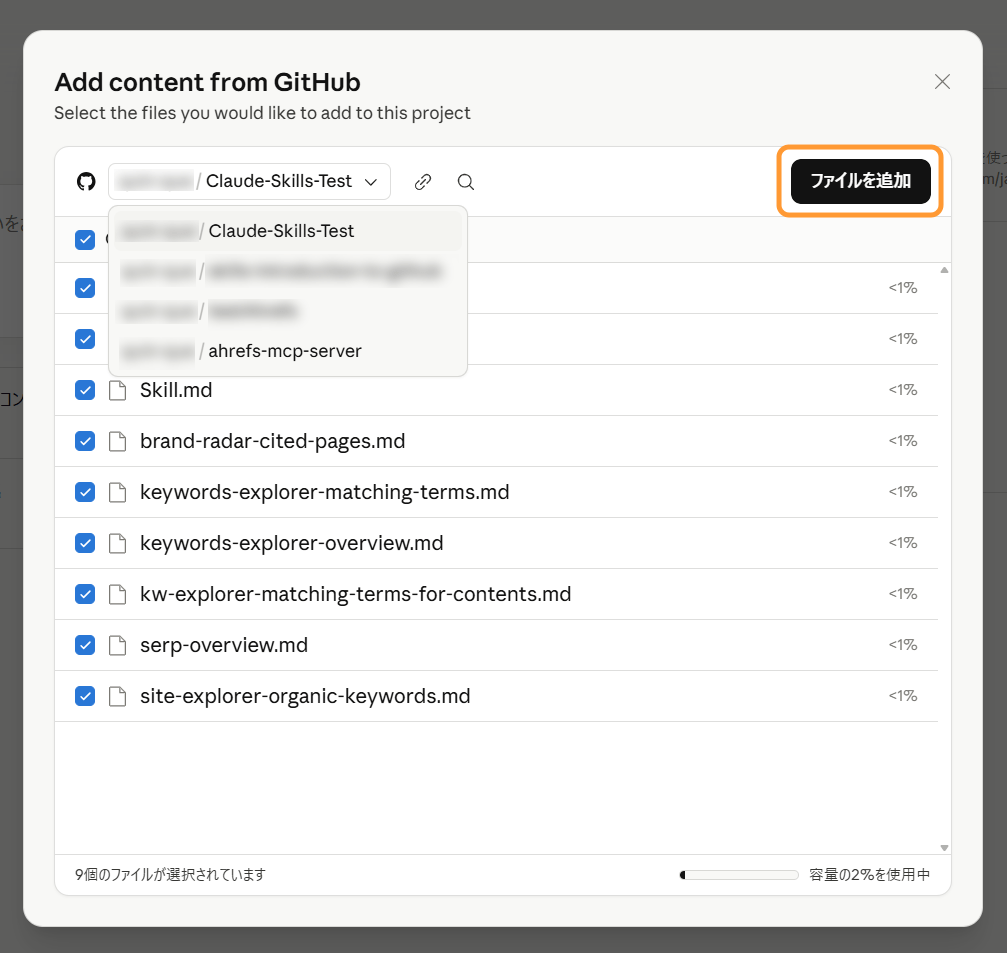Click the repository selector chevron arrow

click(x=371, y=182)
